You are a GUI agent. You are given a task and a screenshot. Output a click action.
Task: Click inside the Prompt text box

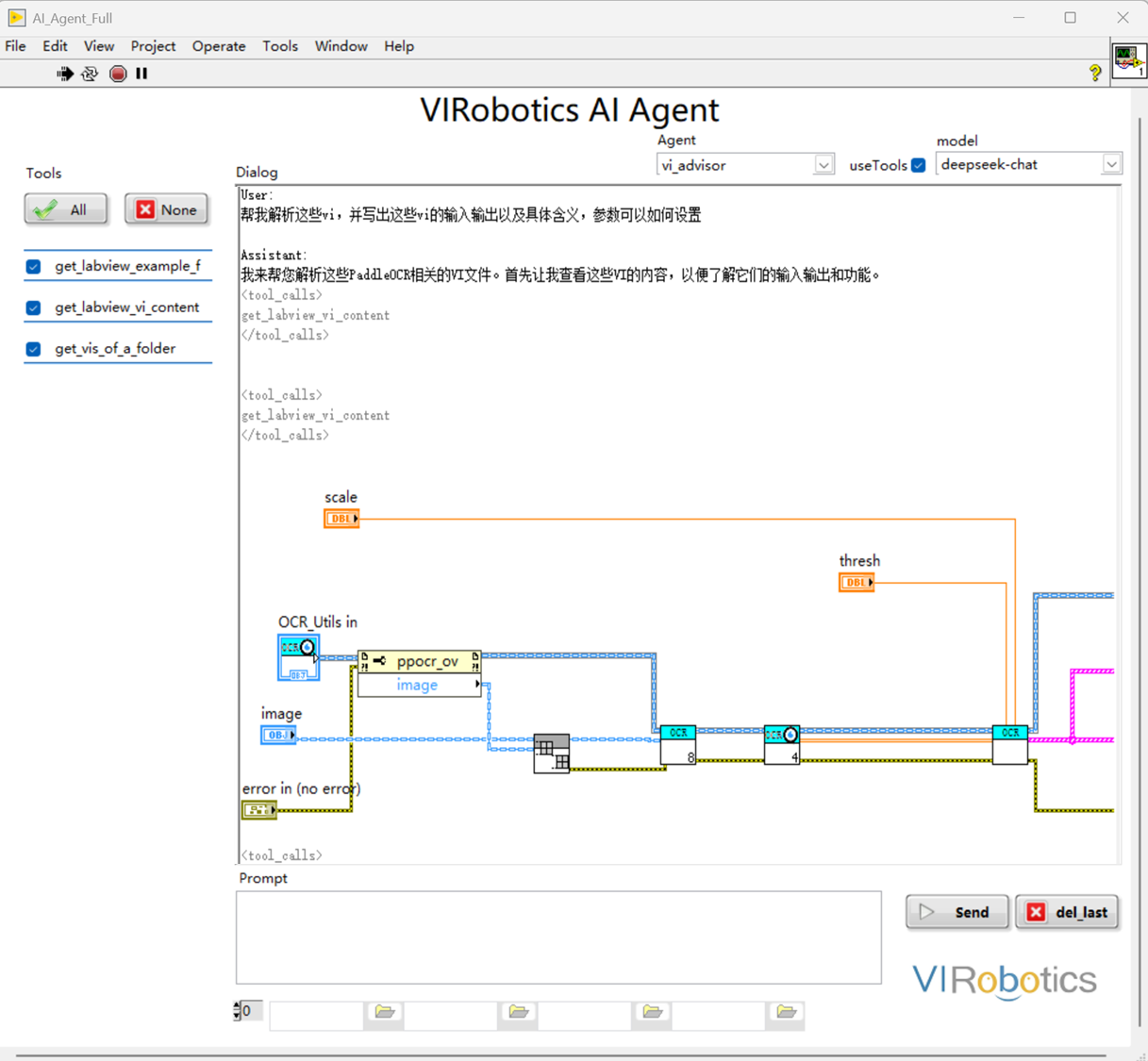558,937
